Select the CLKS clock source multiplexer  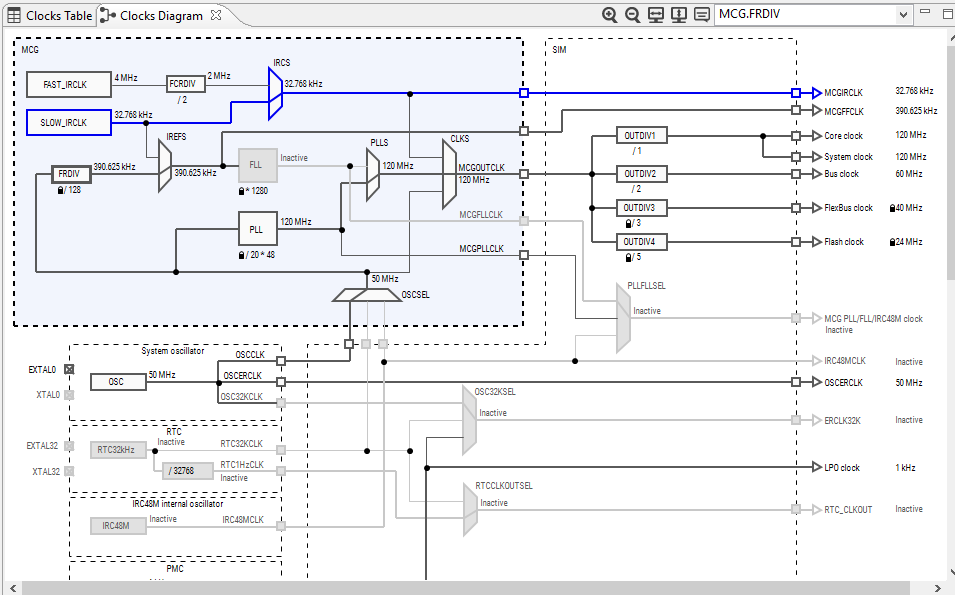pyautogui.click(x=449, y=174)
